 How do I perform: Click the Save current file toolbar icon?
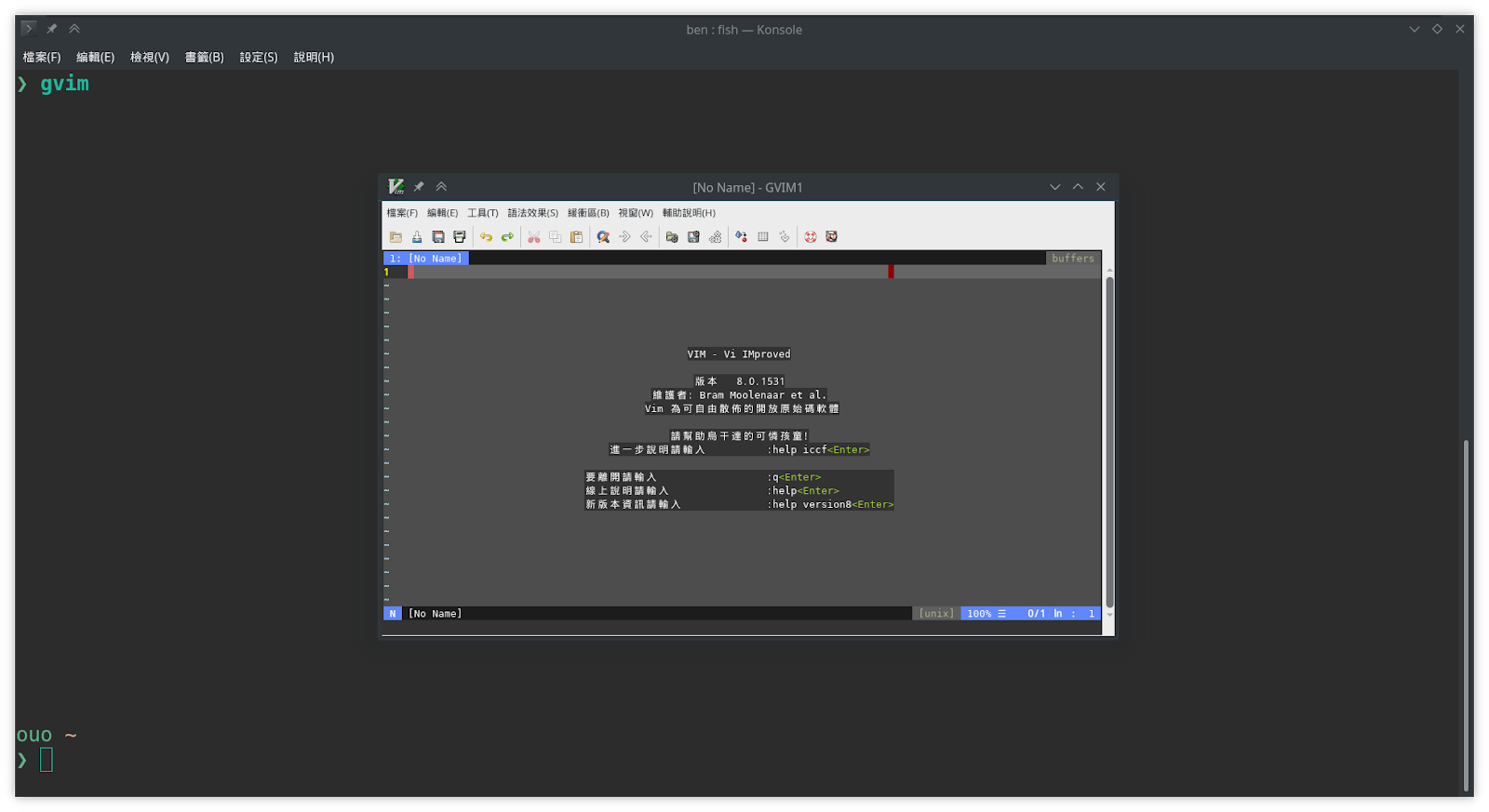point(417,237)
